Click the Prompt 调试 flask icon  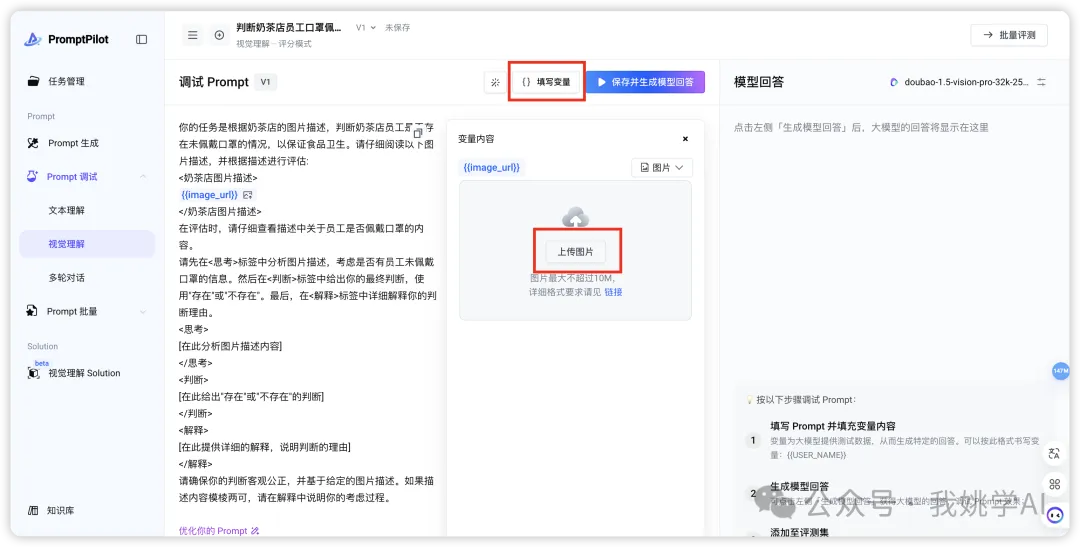tap(32, 177)
